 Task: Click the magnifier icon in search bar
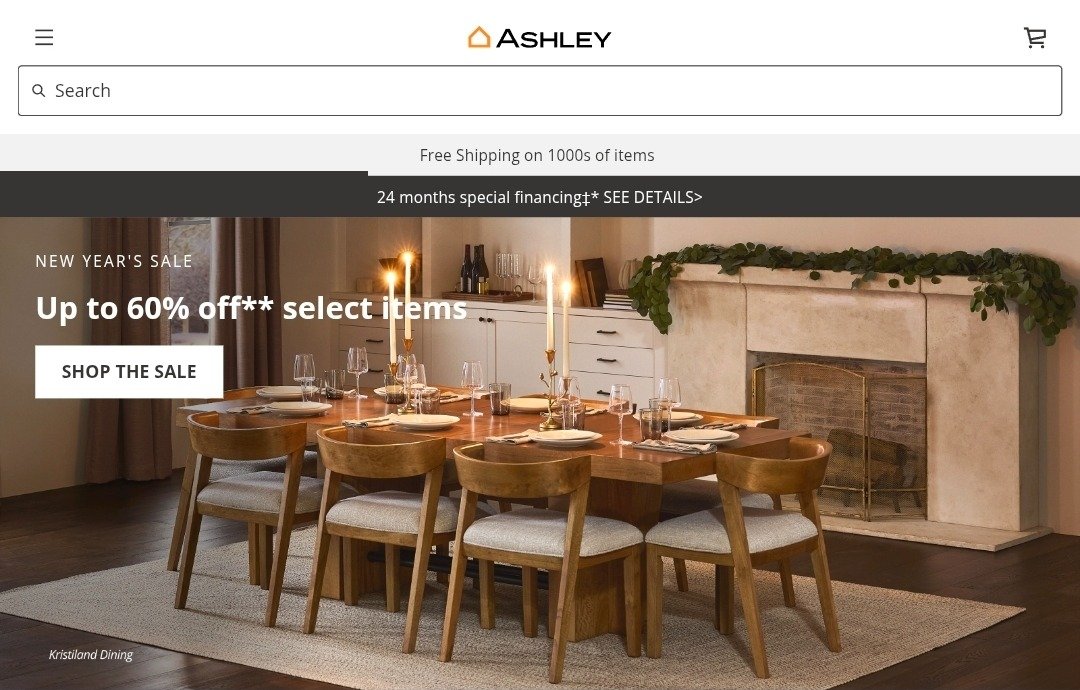point(39,91)
